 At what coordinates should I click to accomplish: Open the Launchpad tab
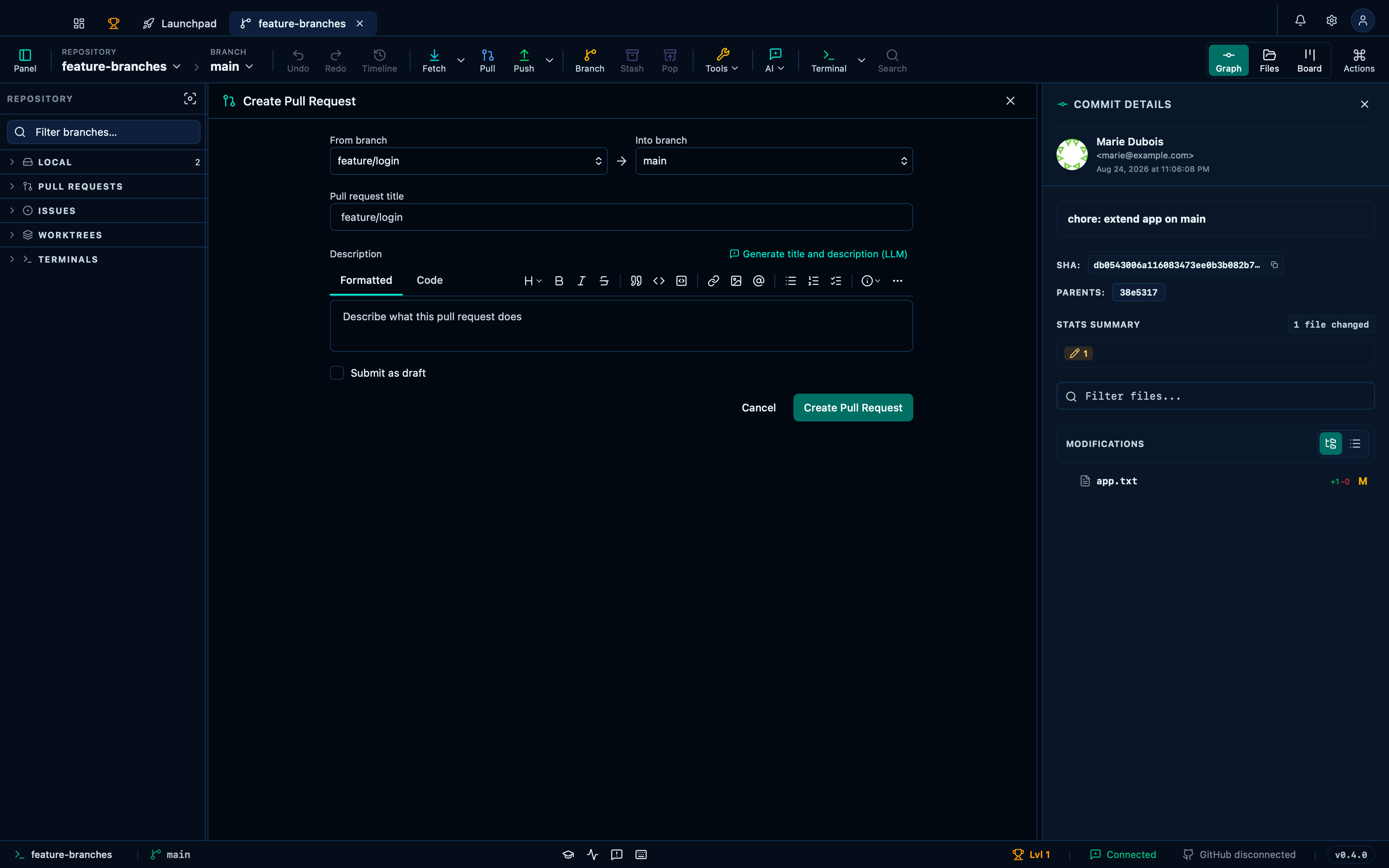click(180, 23)
